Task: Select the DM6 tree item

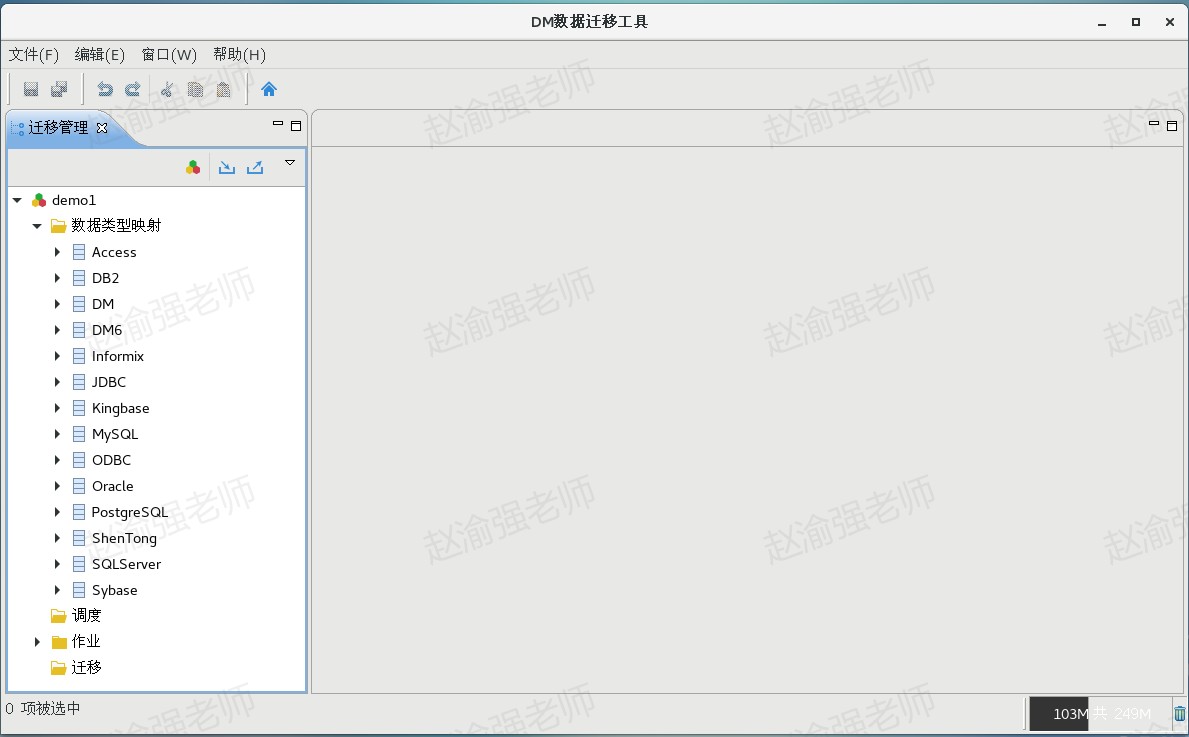Action: tap(107, 330)
